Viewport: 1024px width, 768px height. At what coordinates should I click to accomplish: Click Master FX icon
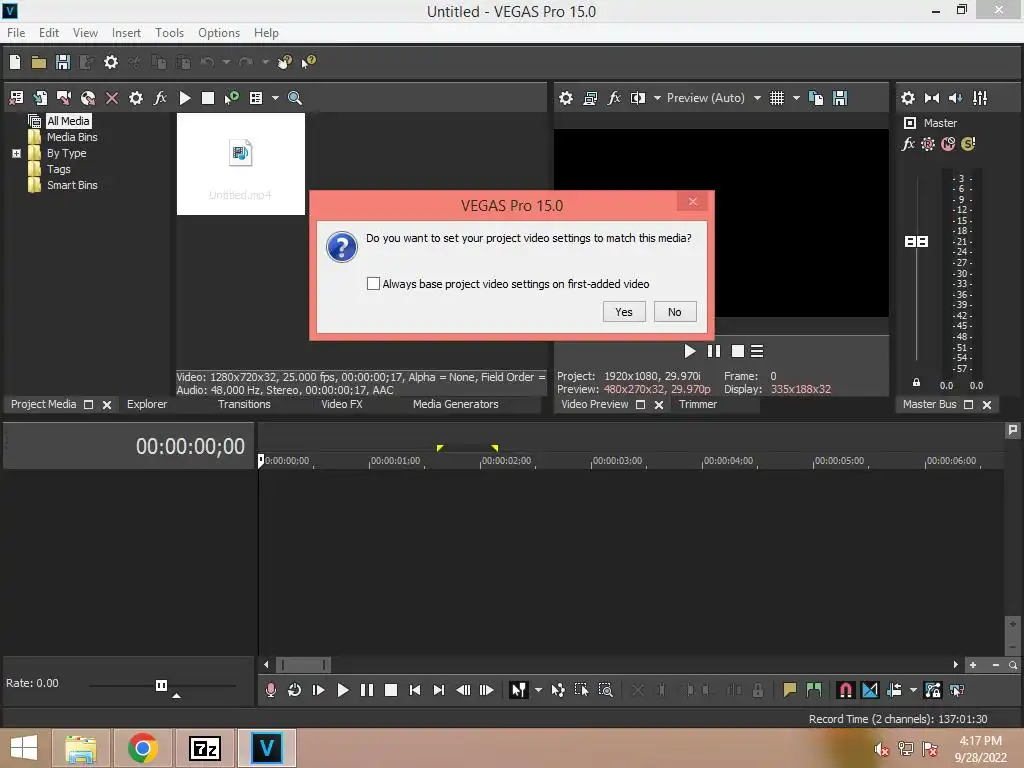(908, 144)
